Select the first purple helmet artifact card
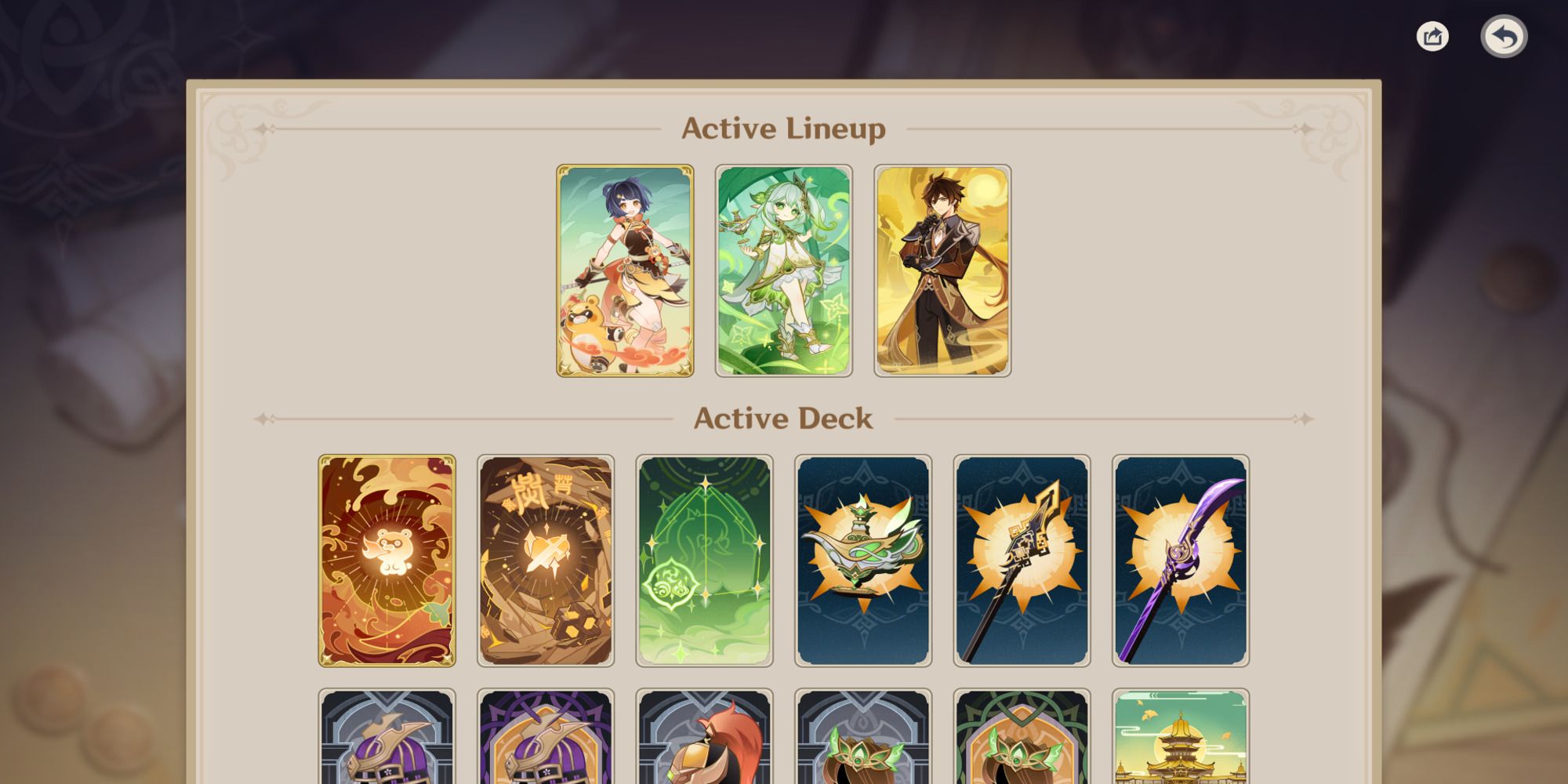 click(387, 736)
